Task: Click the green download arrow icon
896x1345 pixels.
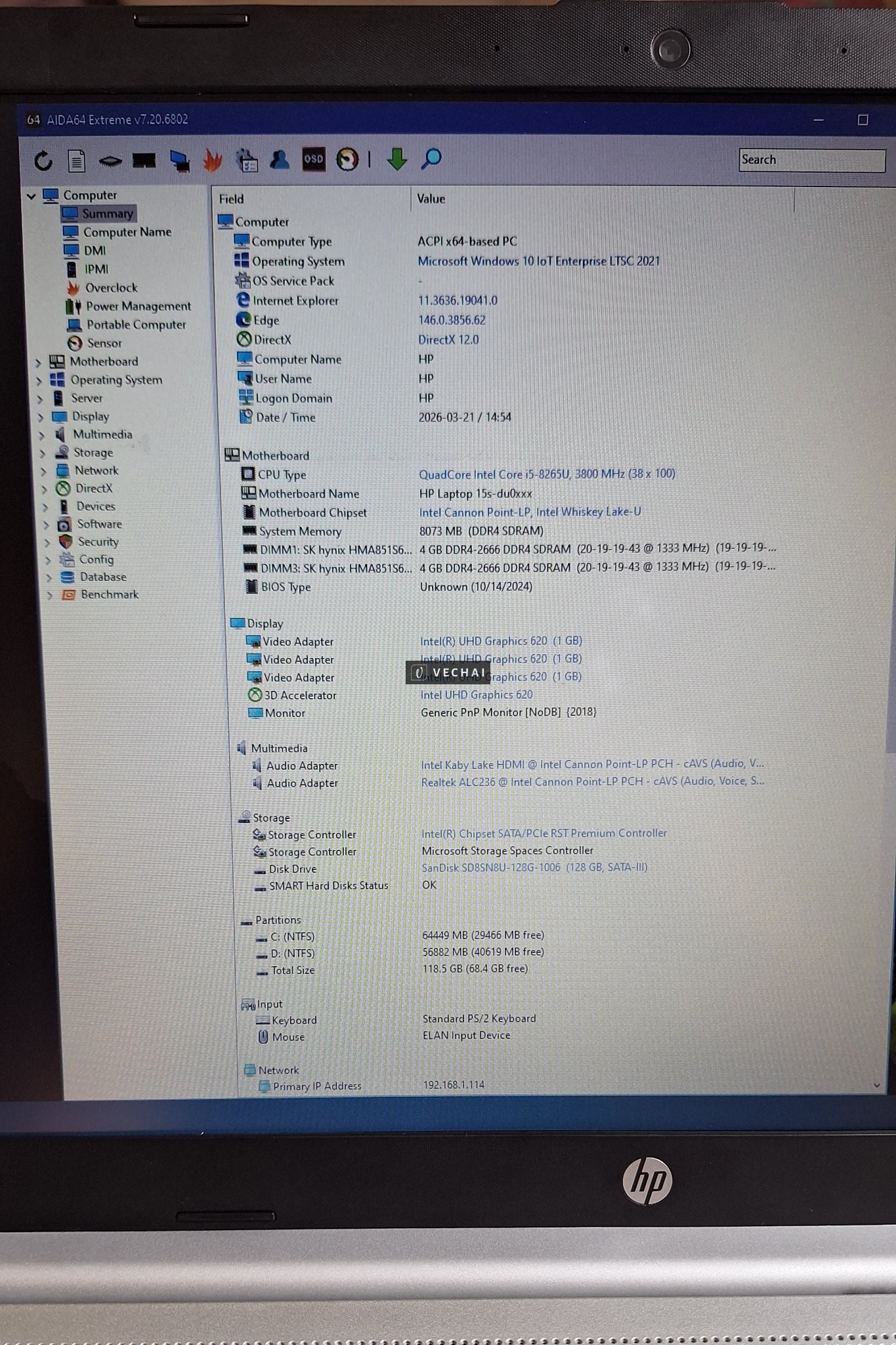Action: 396,159
